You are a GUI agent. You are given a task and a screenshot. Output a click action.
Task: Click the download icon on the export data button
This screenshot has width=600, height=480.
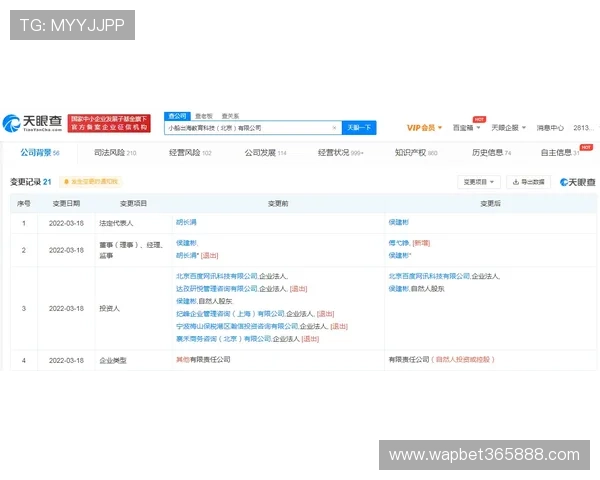[516, 182]
